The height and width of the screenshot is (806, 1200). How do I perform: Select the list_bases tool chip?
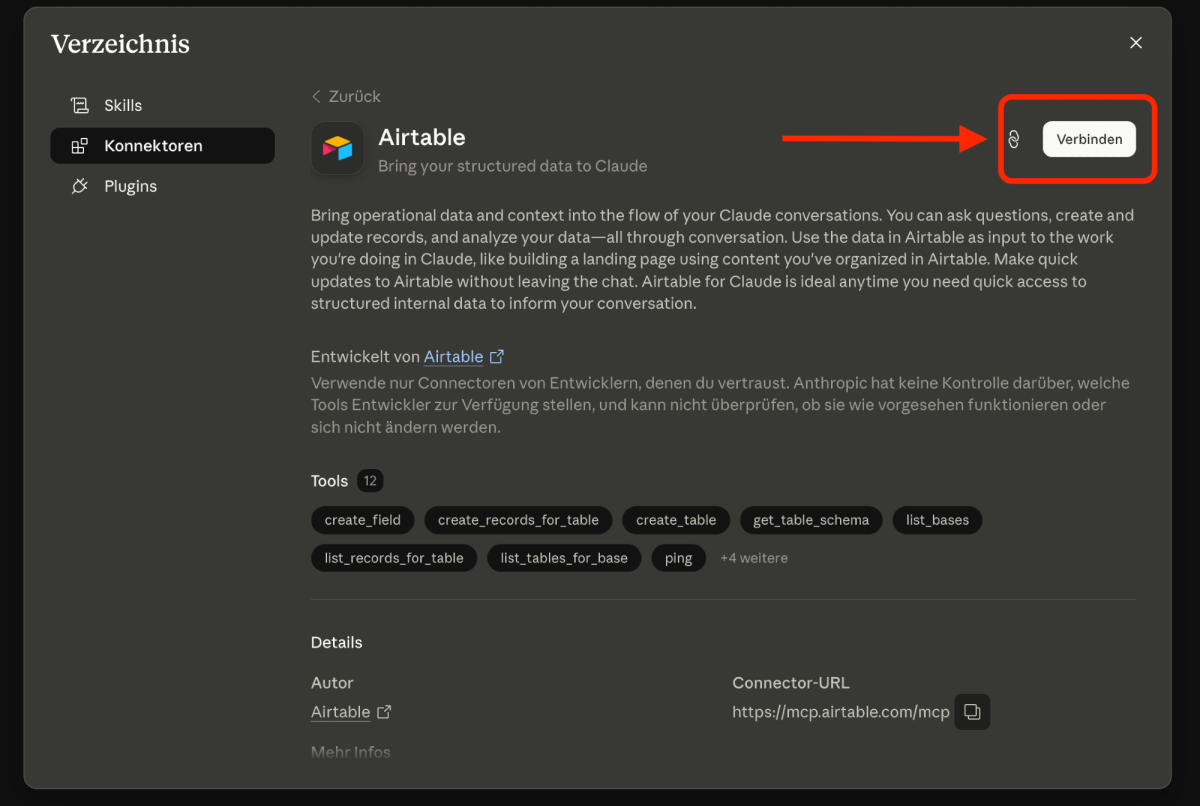click(937, 520)
